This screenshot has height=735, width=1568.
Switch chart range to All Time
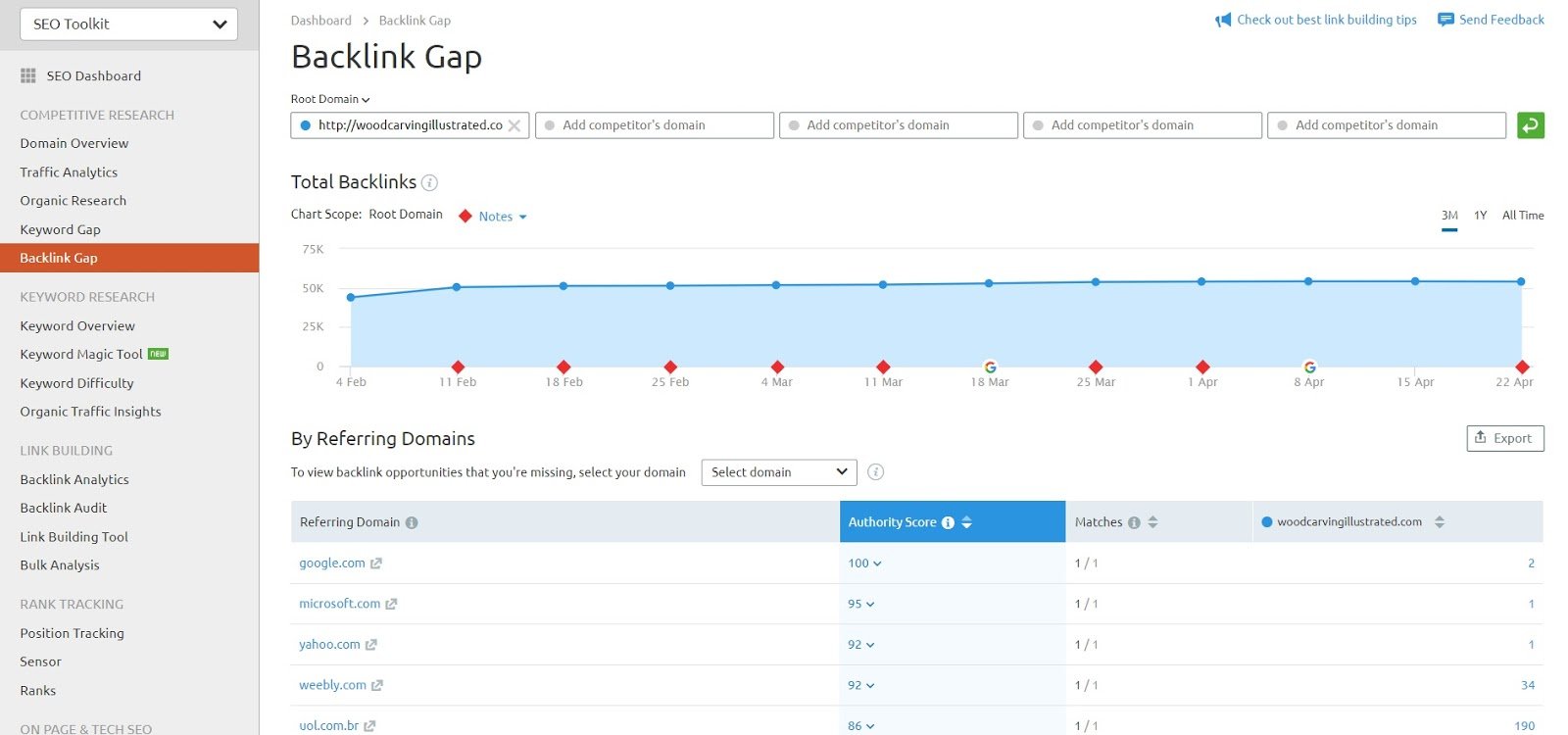tap(1523, 216)
